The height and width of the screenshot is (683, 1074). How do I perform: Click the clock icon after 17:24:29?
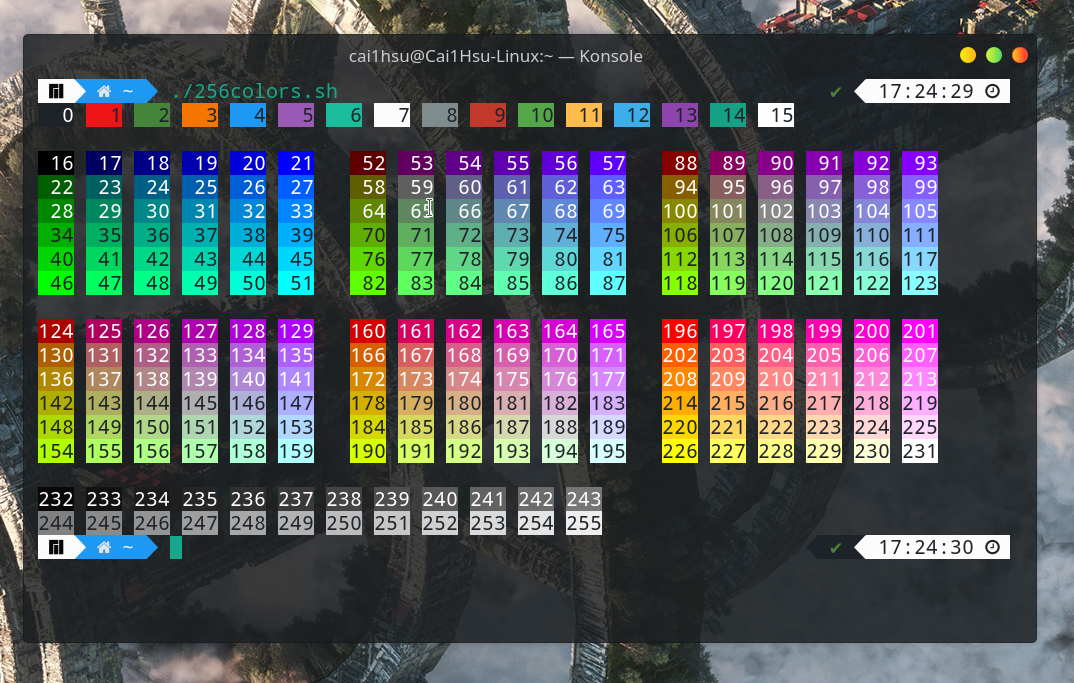[992, 91]
